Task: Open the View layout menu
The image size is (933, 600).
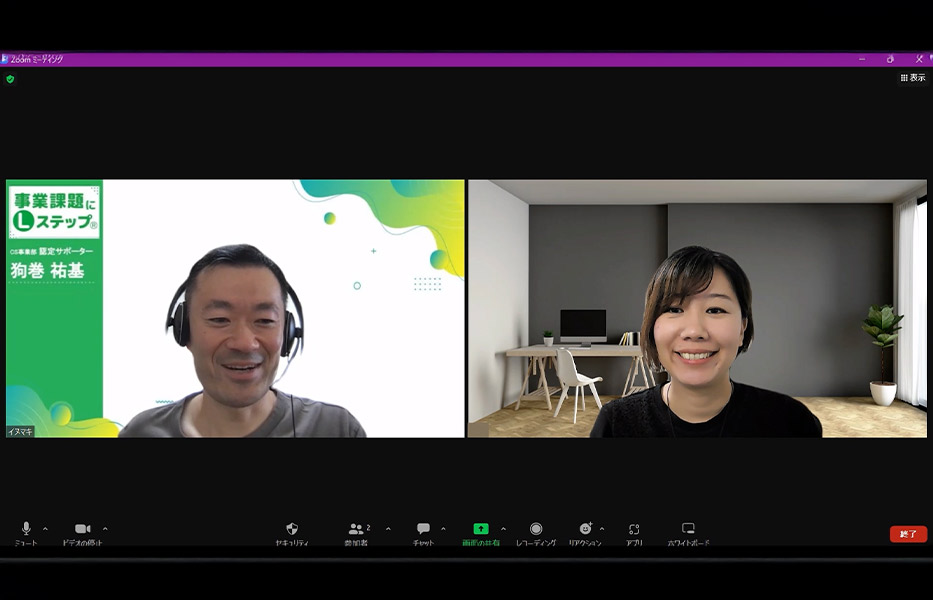Action: pyautogui.click(x=912, y=78)
